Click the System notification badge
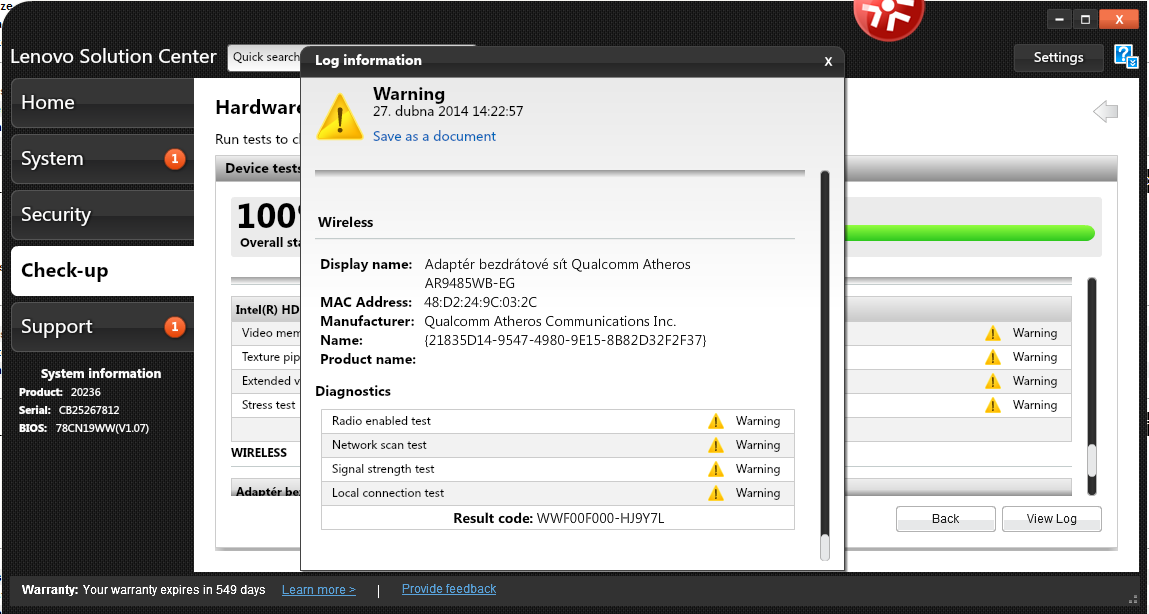 tap(174, 158)
